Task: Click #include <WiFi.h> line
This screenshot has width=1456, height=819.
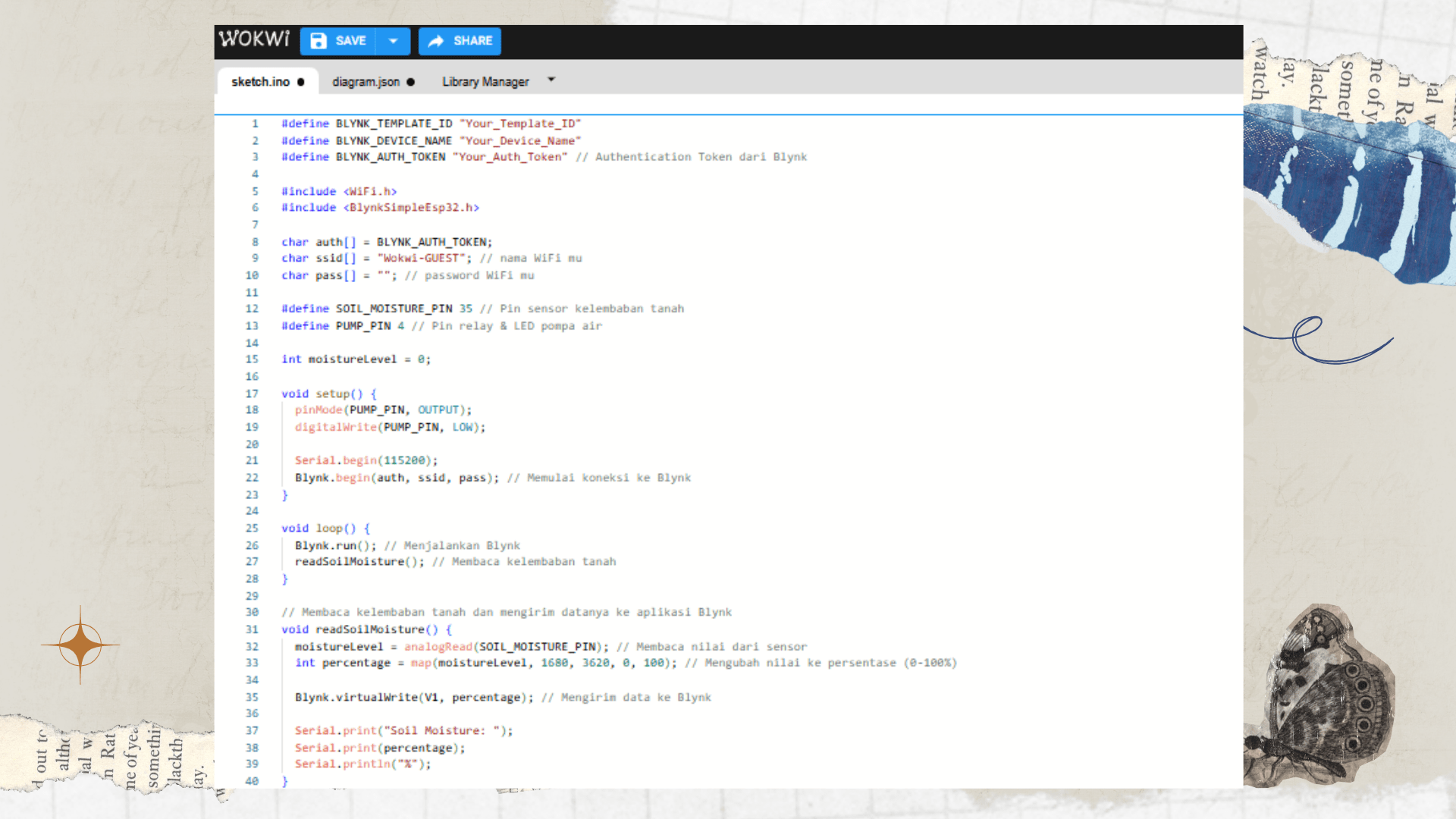Action: click(339, 192)
